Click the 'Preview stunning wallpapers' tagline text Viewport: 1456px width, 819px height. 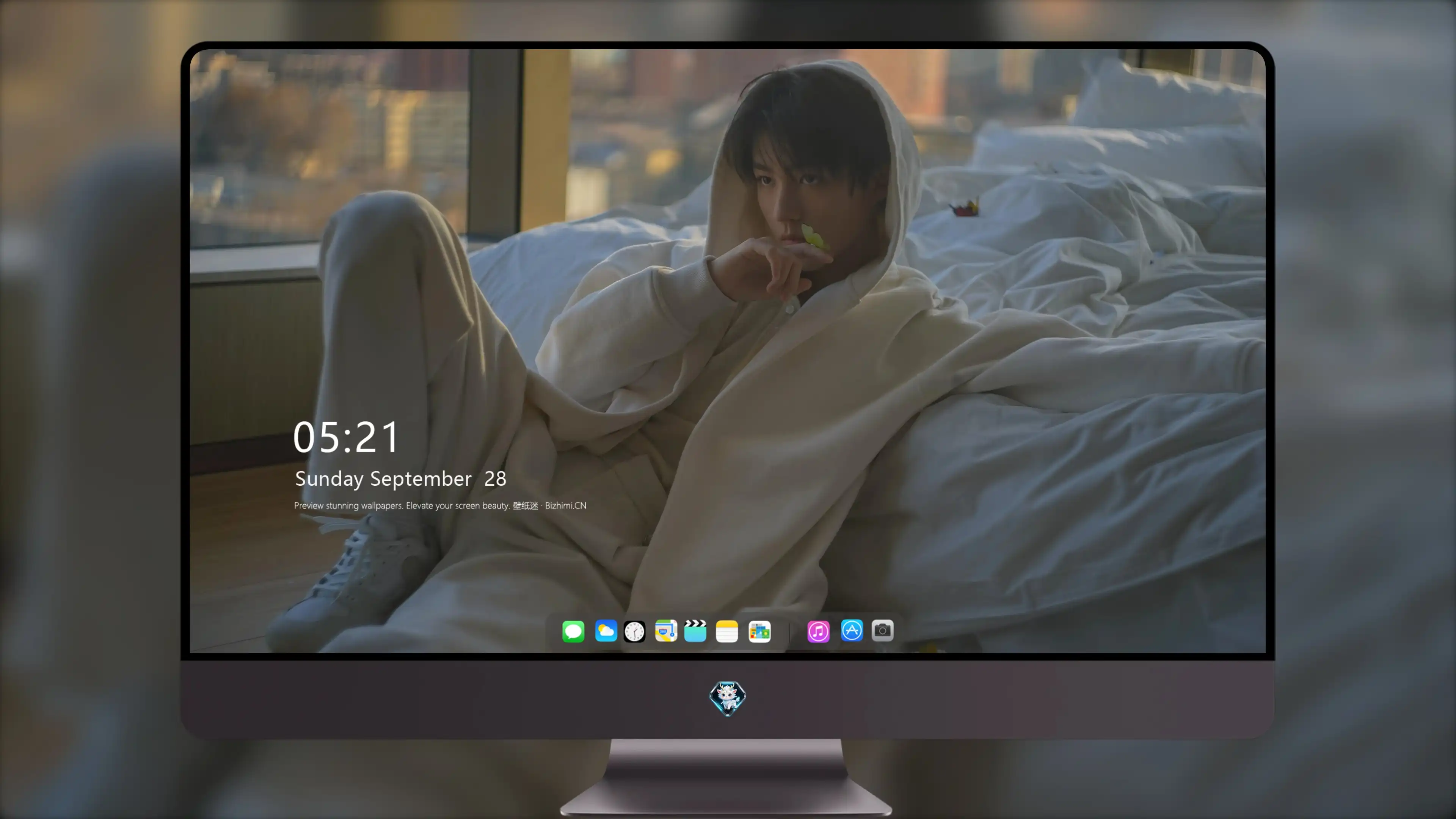click(x=440, y=505)
